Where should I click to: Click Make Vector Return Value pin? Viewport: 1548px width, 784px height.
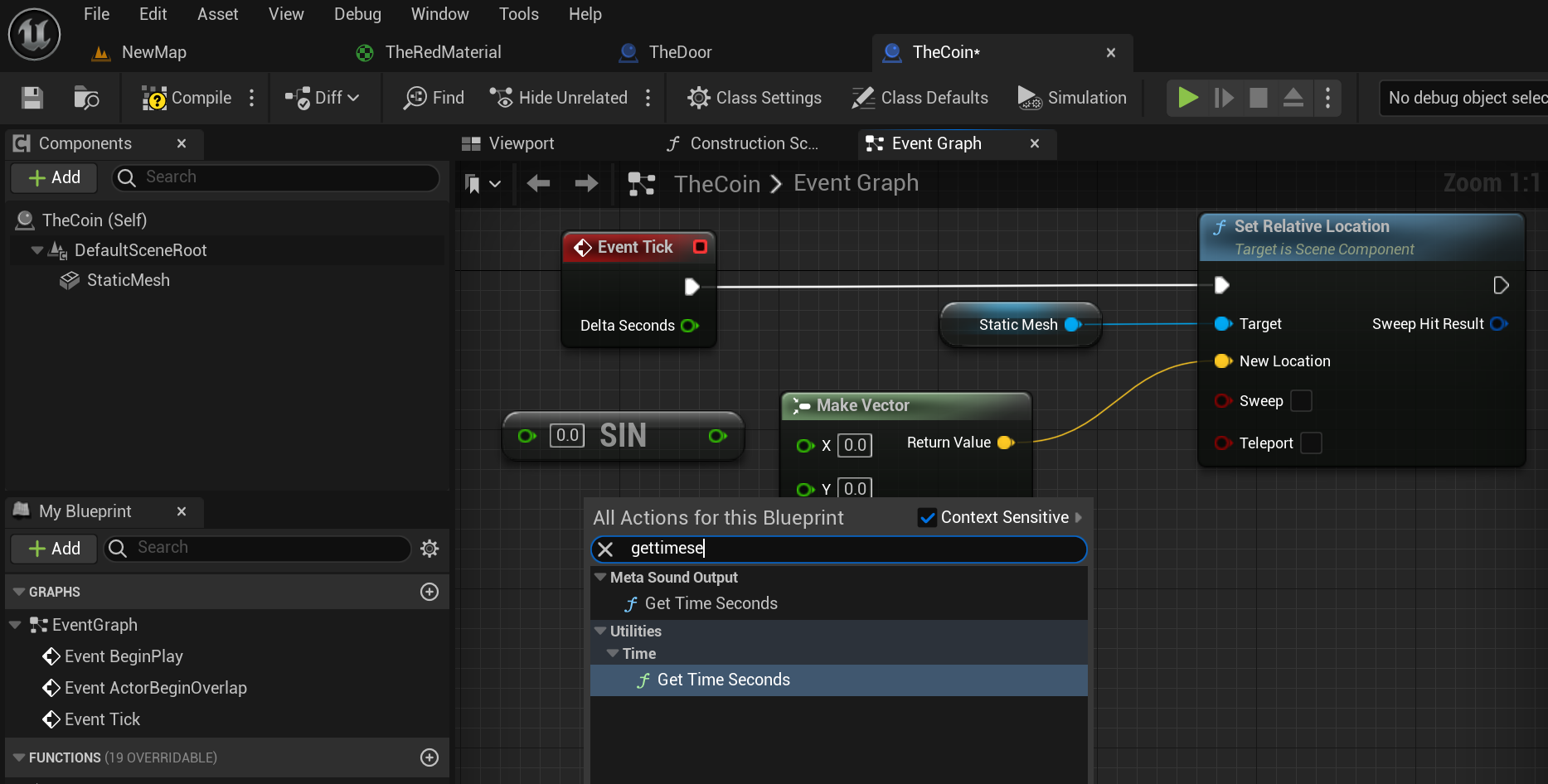[x=1006, y=443]
